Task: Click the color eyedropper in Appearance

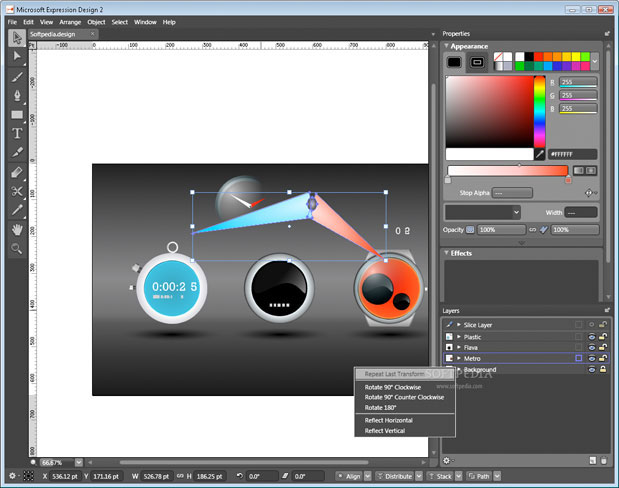Action: pyautogui.click(x=540, y=155)
